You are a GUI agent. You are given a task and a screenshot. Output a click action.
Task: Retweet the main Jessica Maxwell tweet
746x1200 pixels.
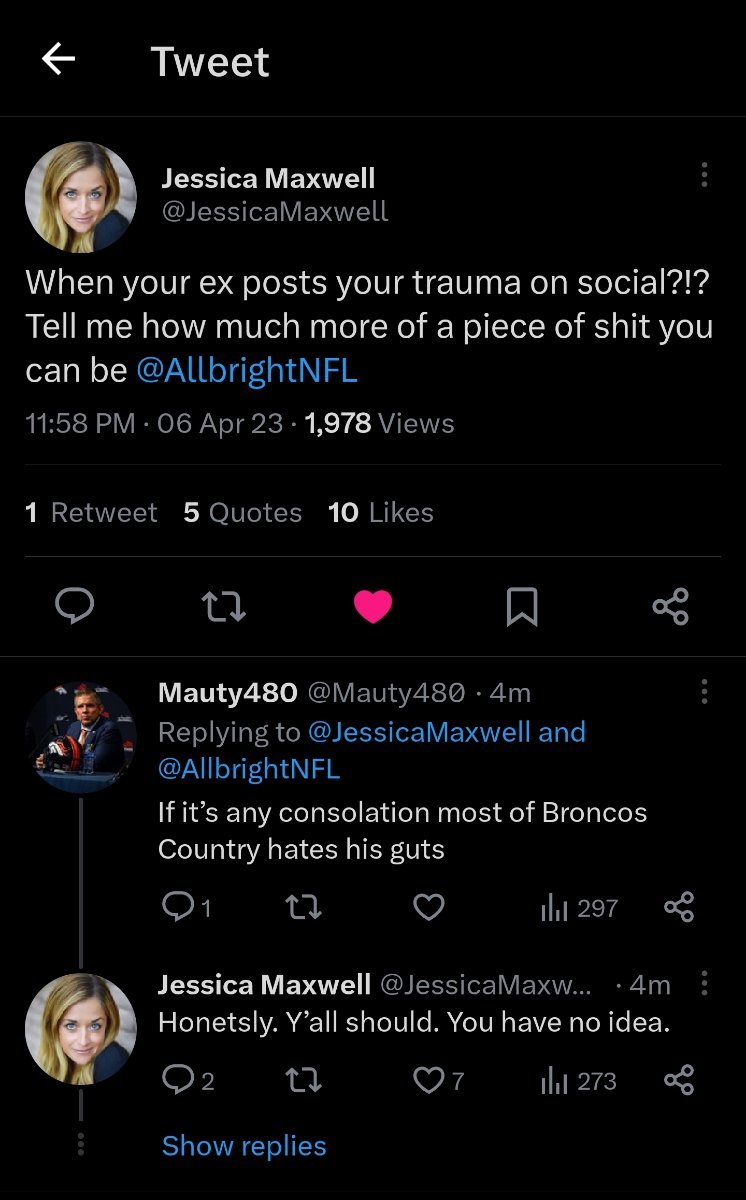[x=223, y=606]
